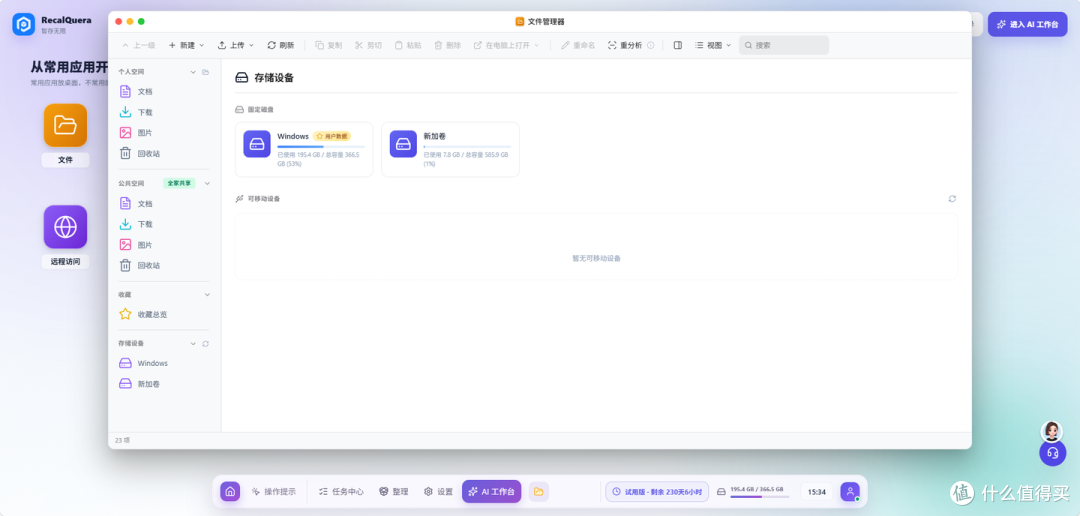Click the 剪切 cut scissors icon

coord(359,45)
